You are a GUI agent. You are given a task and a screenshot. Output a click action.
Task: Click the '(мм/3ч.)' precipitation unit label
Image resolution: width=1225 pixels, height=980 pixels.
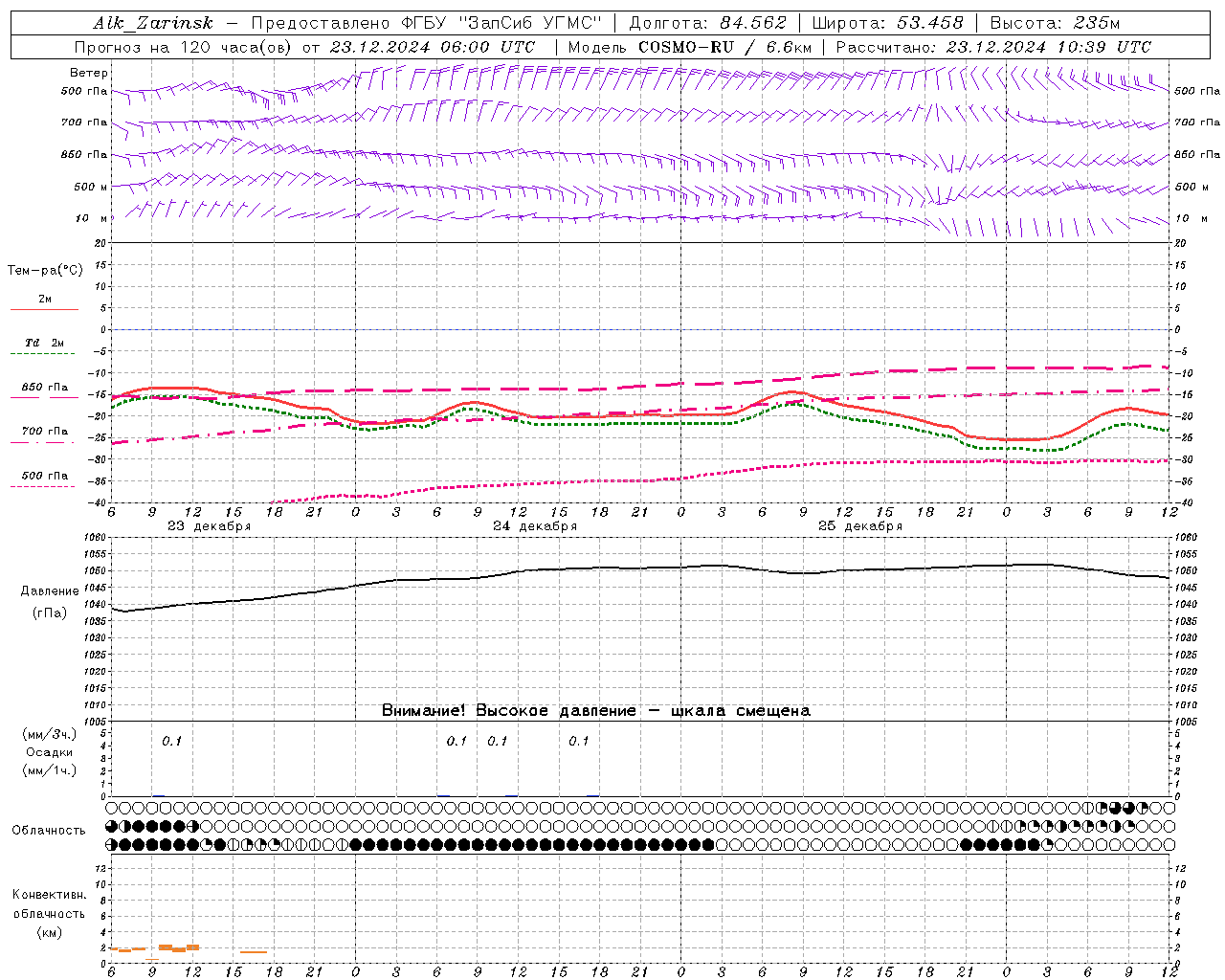(x=50, y=735)
